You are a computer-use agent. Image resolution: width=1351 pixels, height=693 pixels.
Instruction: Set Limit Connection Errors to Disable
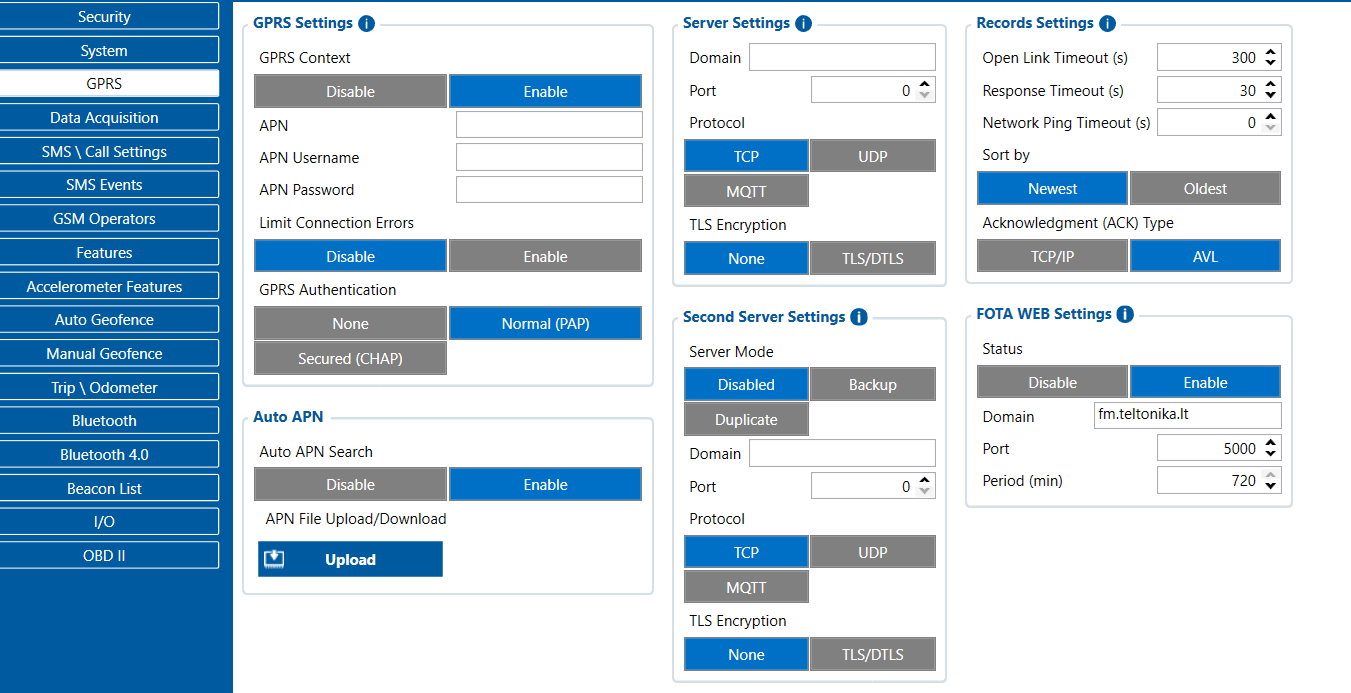pyautogui.click(x=350, y=256)
